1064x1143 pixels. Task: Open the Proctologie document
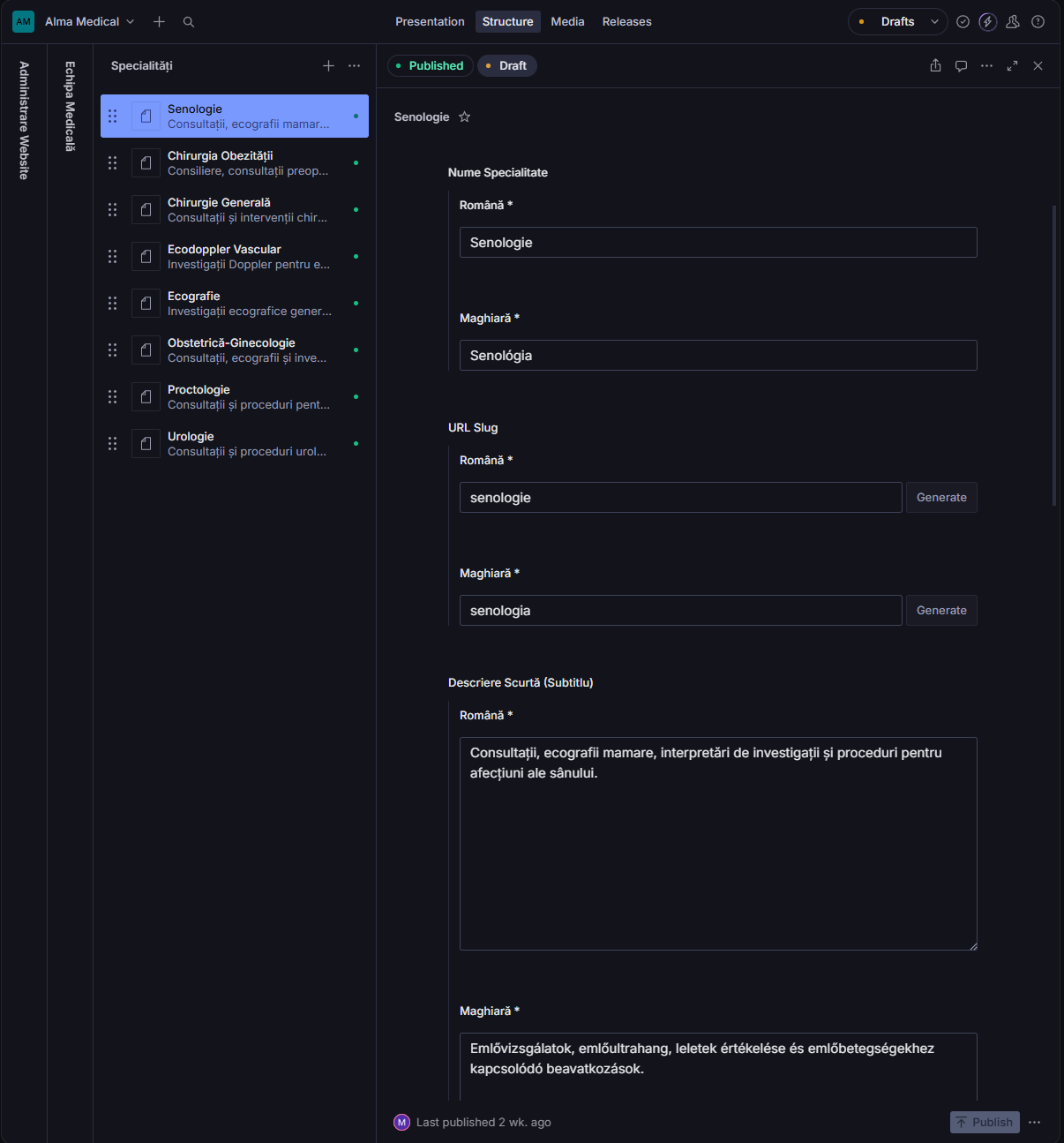[235, 396]
